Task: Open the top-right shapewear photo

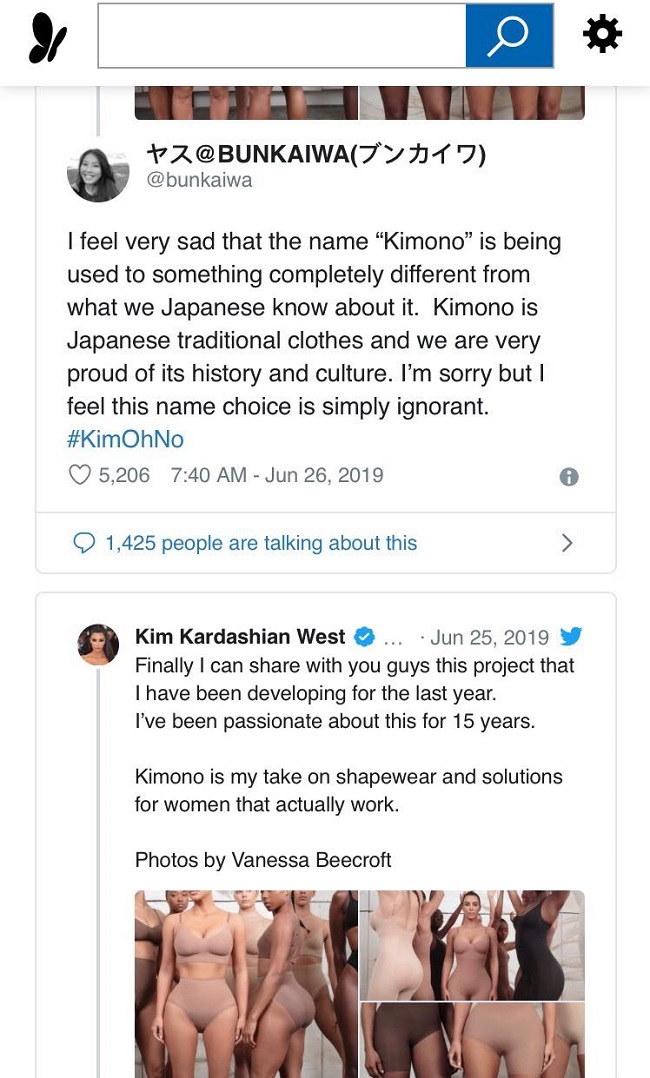Action: coord(472,944)
